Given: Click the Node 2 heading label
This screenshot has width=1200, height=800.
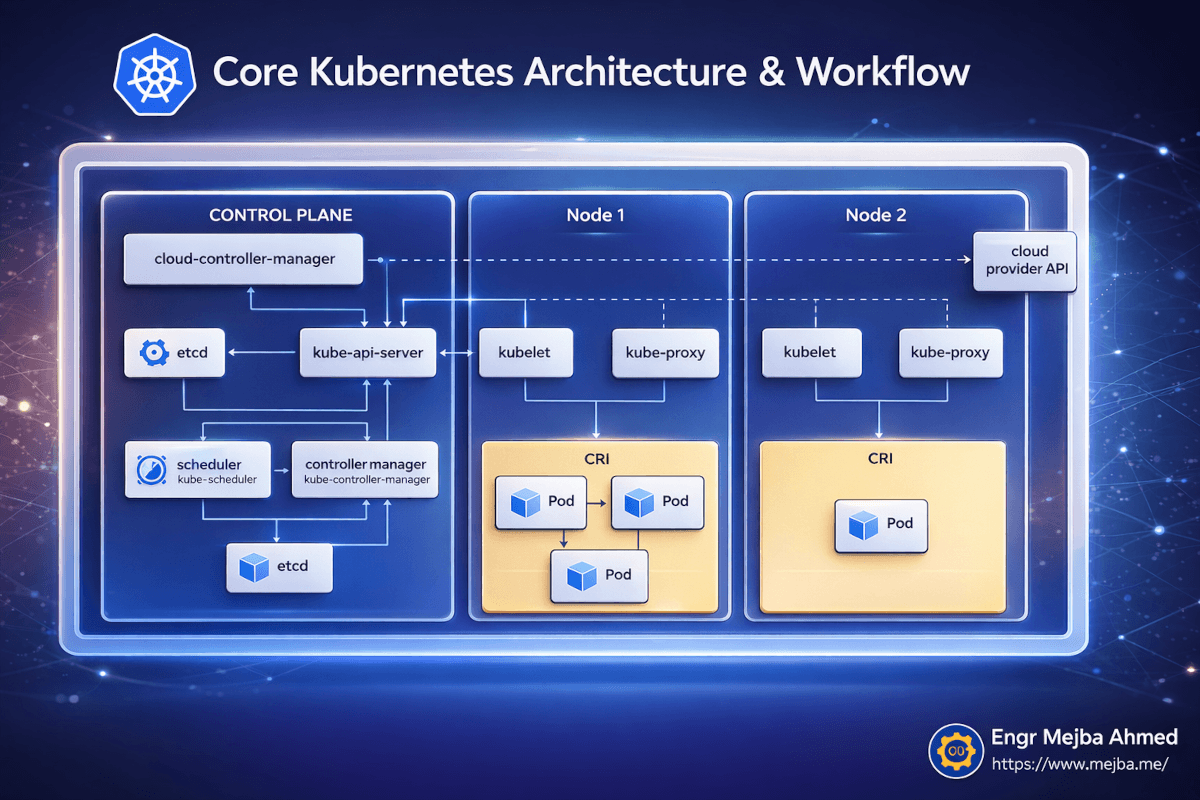Looking at the screenshot, I should [x=876, y=215].
